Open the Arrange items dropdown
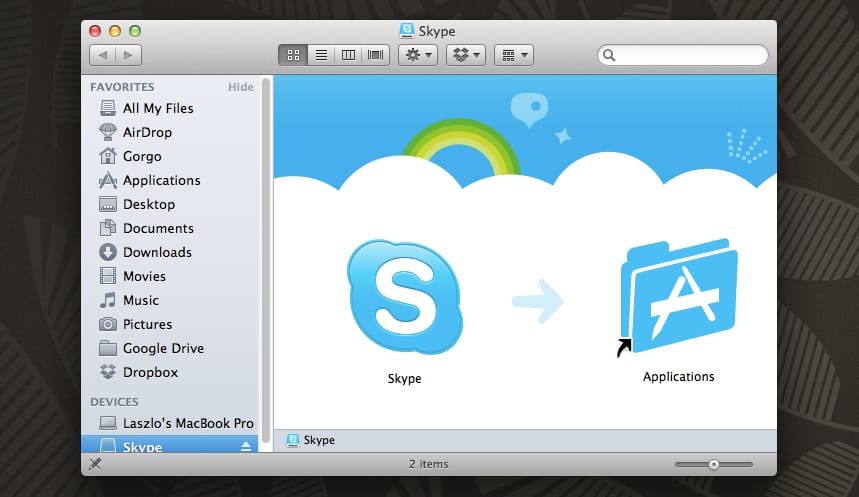This screenshot has height=497, width=859. pyautogui.click(x=514, y=55)
